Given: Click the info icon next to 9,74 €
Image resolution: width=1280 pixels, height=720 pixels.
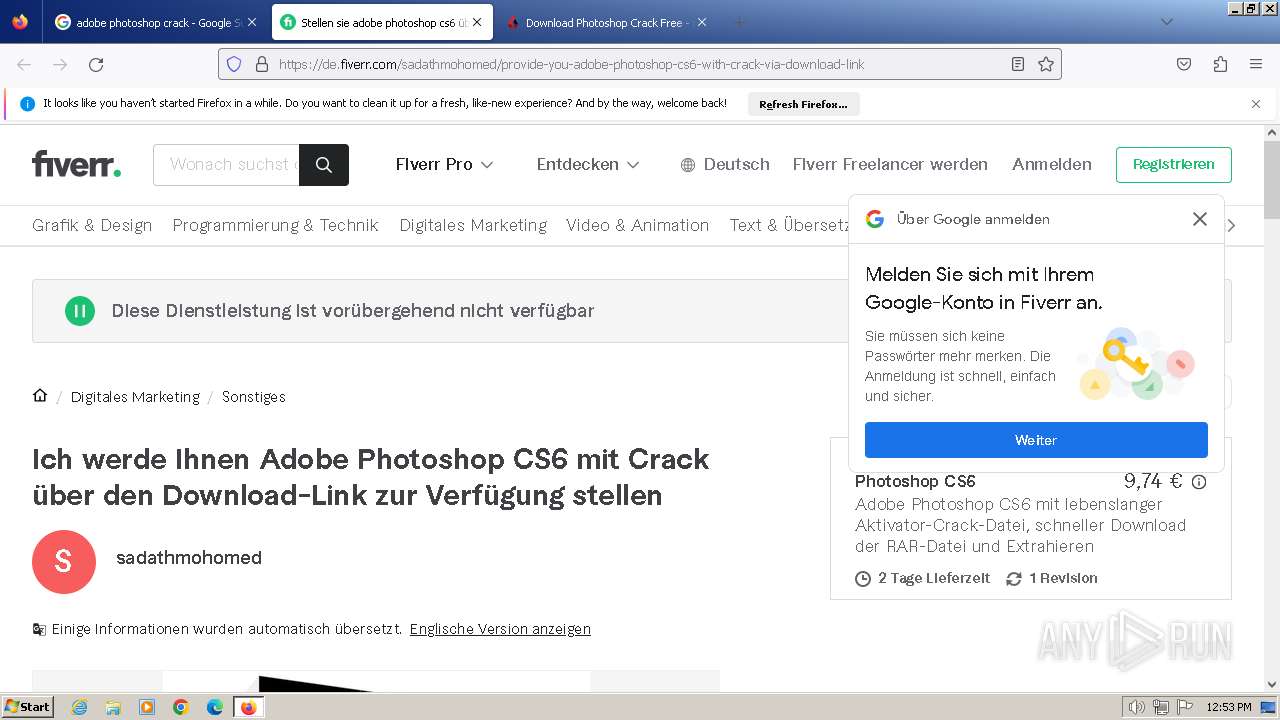Looking at the screenshot, I should (1199, 482).
